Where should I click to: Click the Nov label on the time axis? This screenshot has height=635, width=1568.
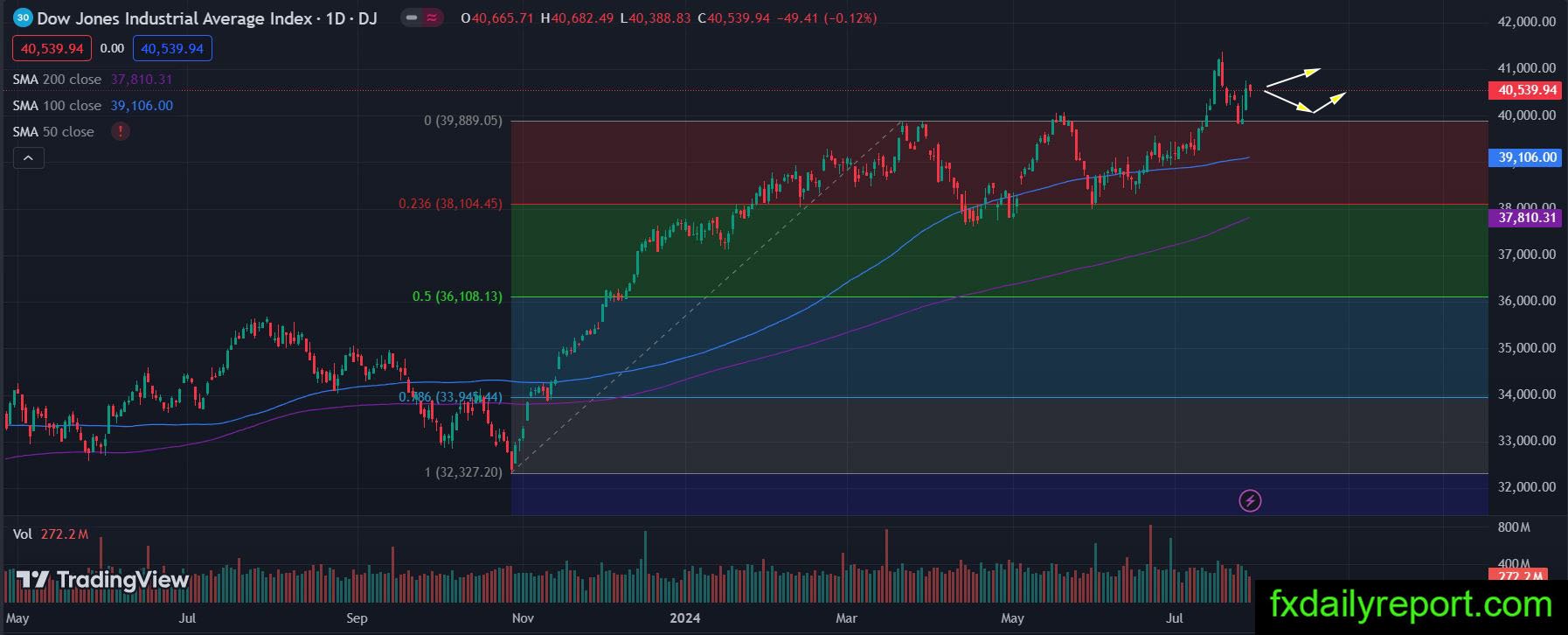click(523, 618)
